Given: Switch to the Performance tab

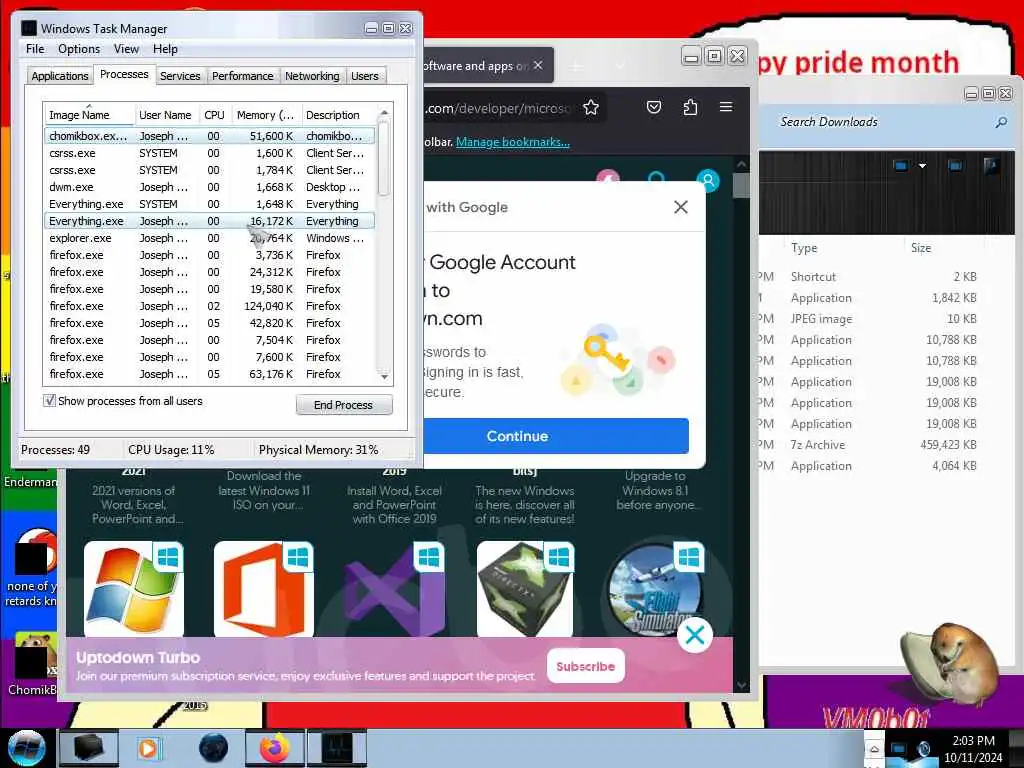Looking at the screenshot, I should pos(243,76).
